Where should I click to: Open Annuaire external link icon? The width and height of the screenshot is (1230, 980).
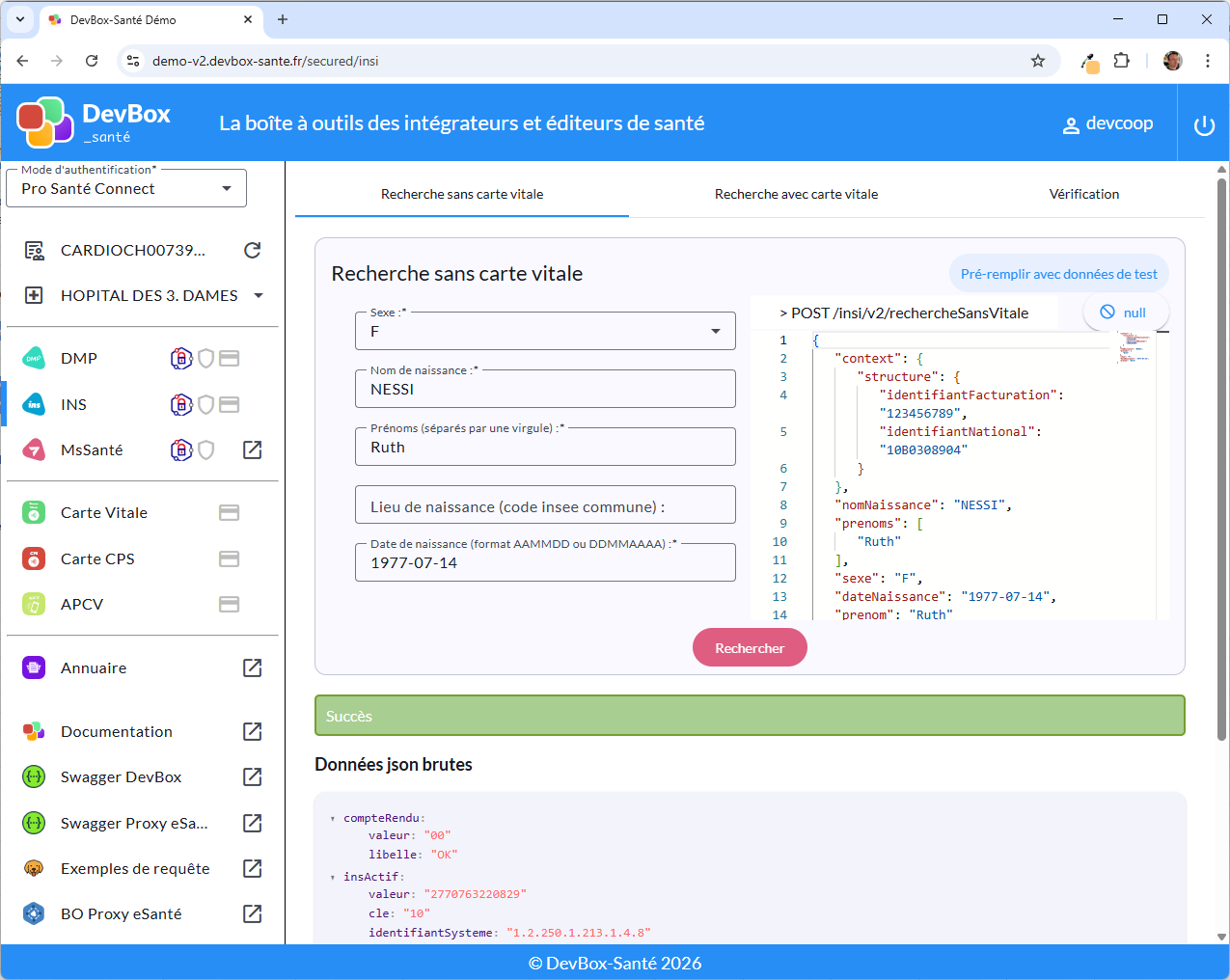[253, 667]
